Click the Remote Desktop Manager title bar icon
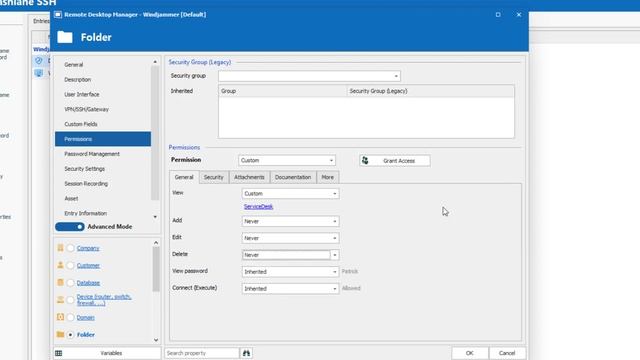The image size is (640, 360). (x=58, y=15)
